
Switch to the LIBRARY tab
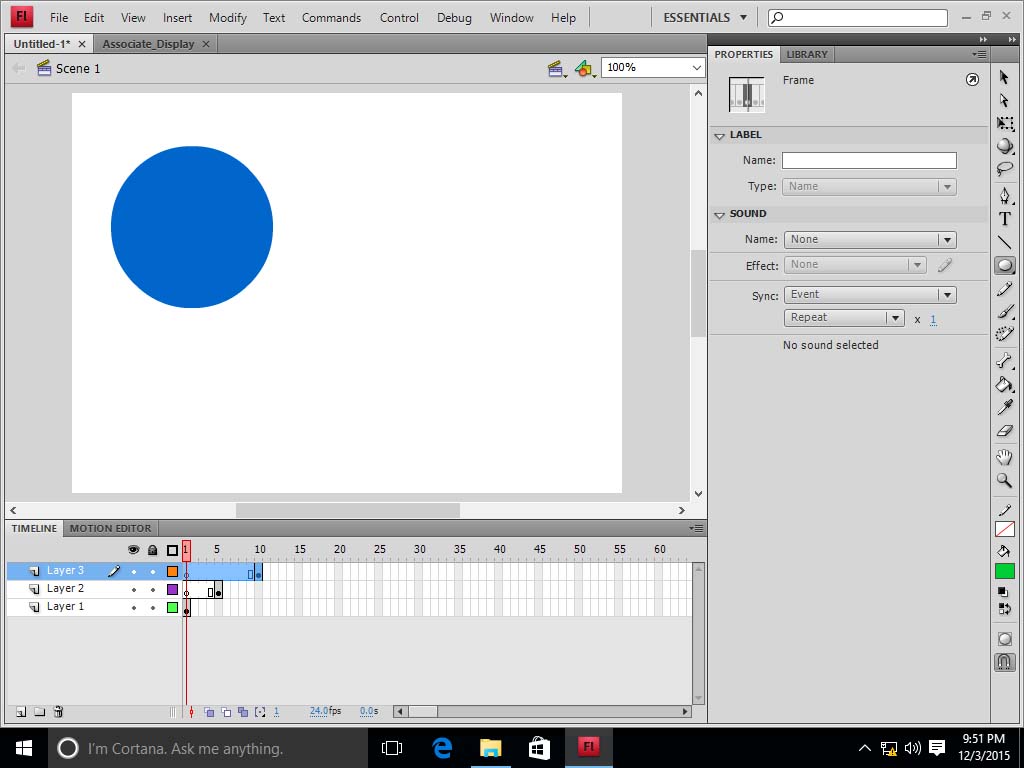(807, 54)
